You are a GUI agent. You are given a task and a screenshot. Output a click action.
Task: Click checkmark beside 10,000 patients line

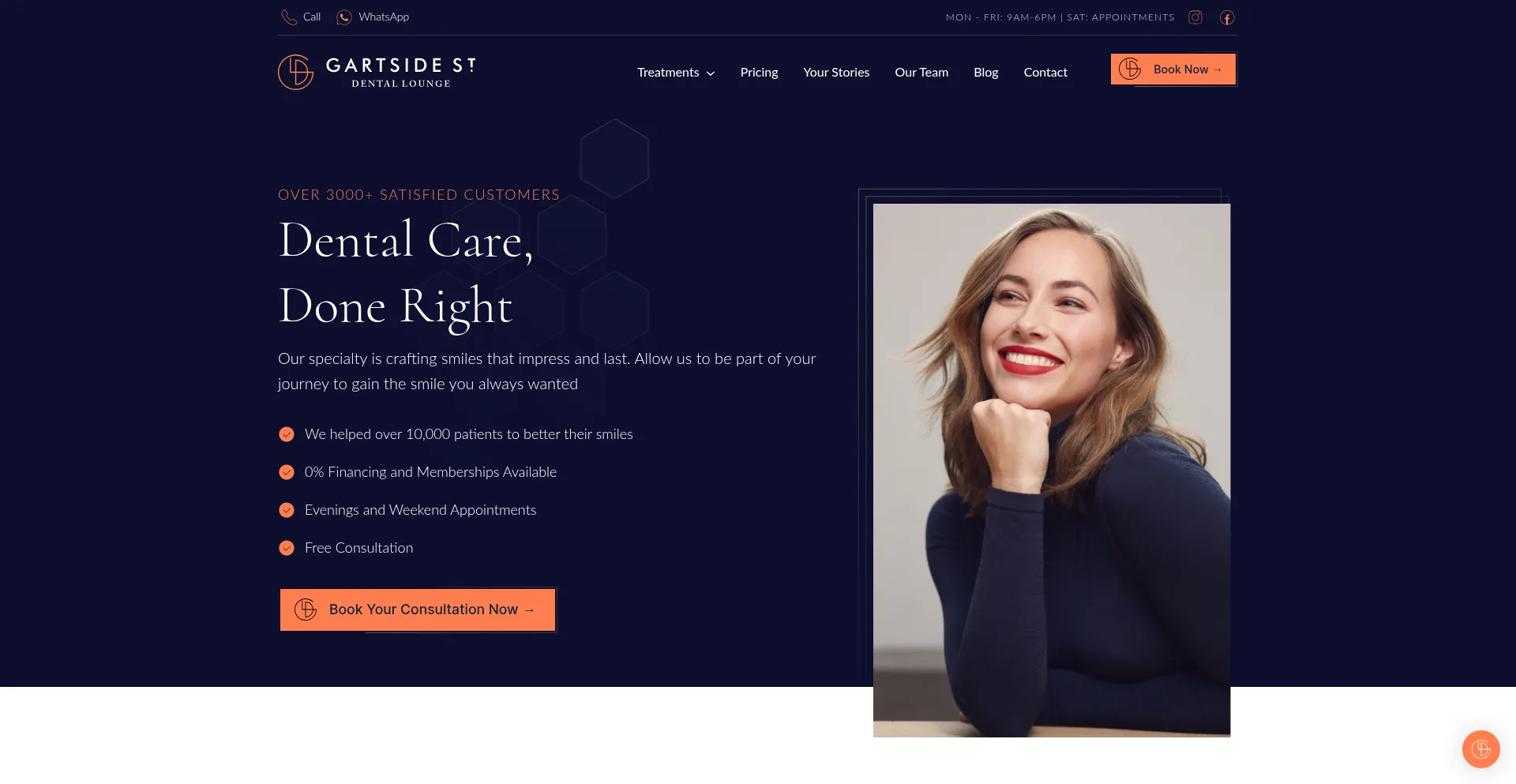[287, 434]
